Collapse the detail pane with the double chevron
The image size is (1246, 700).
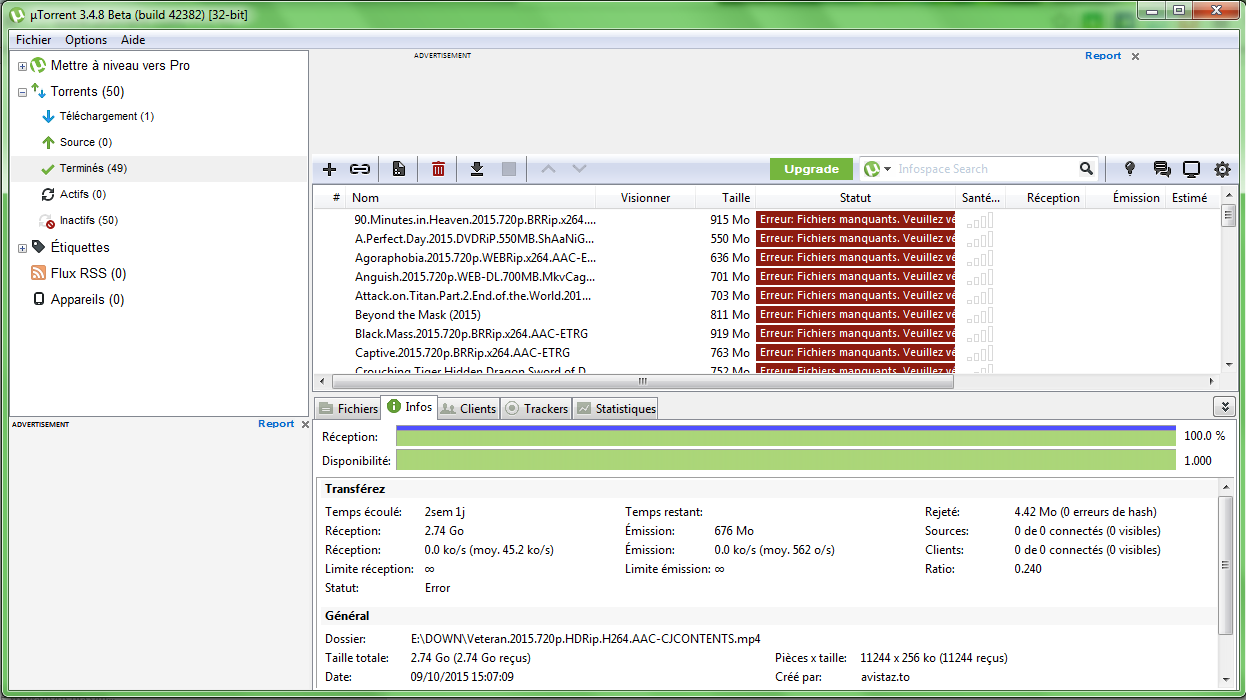click(1224, 407)
